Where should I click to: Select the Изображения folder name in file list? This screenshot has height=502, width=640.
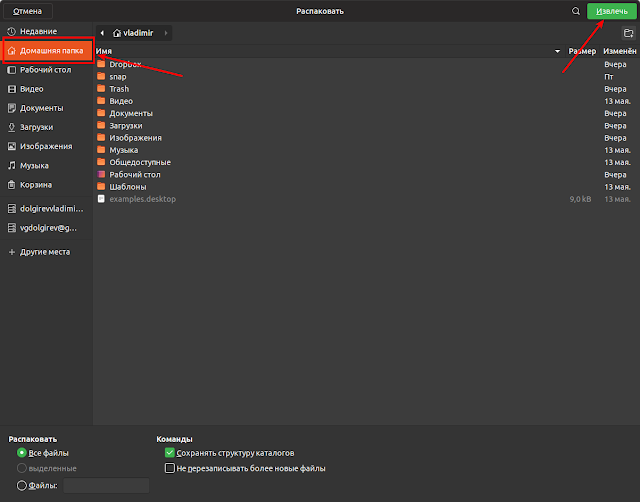(x=136, y=138)
